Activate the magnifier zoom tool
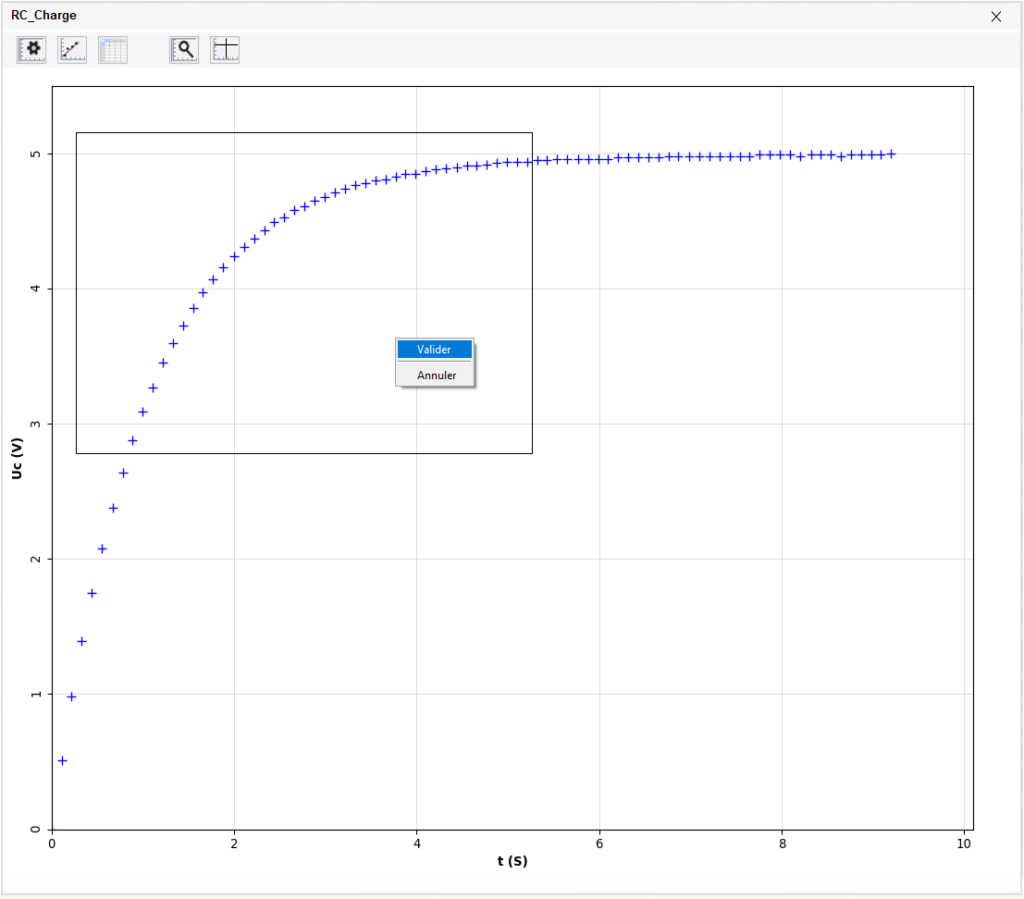The width and height of the screenshot is (1024, 899). [x=184, y=50]
